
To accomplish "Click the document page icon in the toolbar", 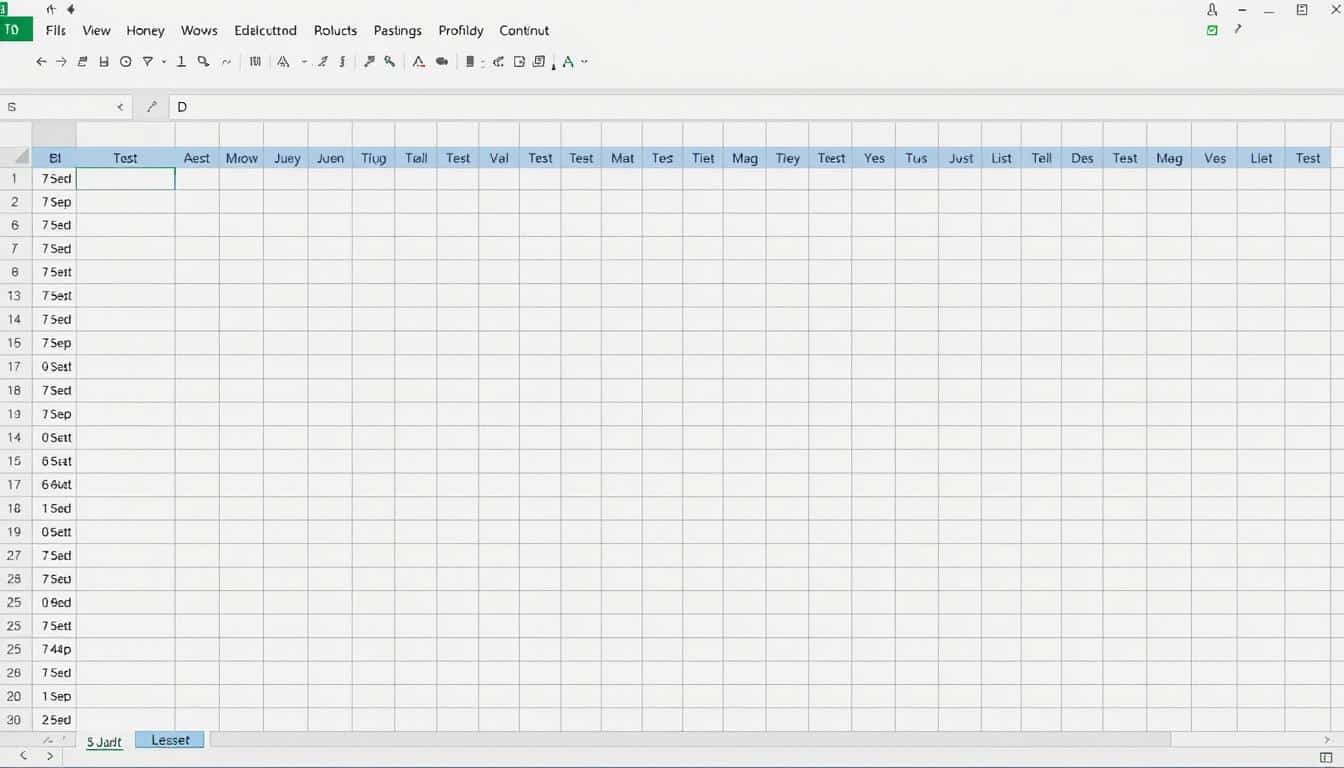I will coord(539,62).
